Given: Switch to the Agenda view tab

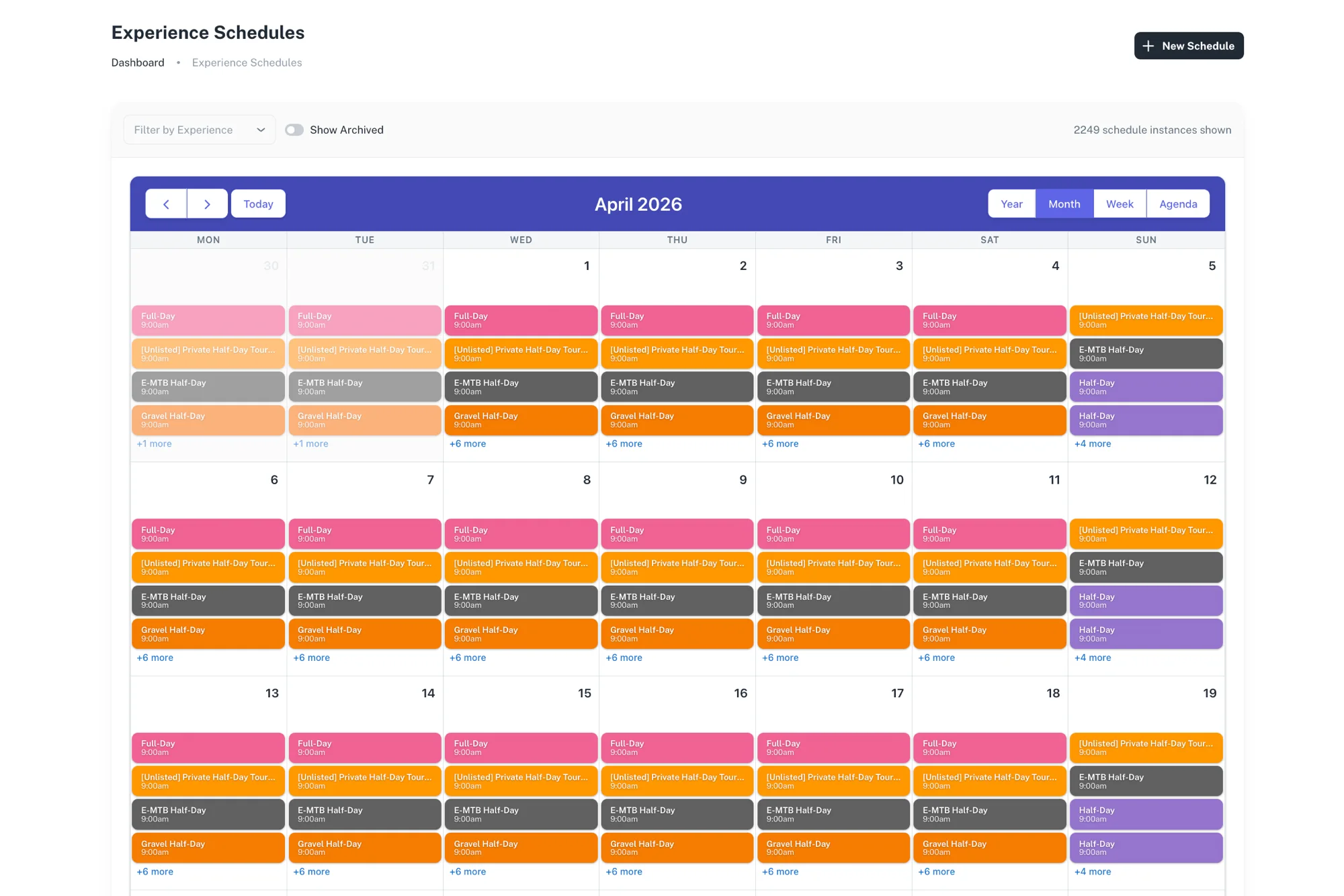Looking at the screenshot, I should [x=1177, y=204].
